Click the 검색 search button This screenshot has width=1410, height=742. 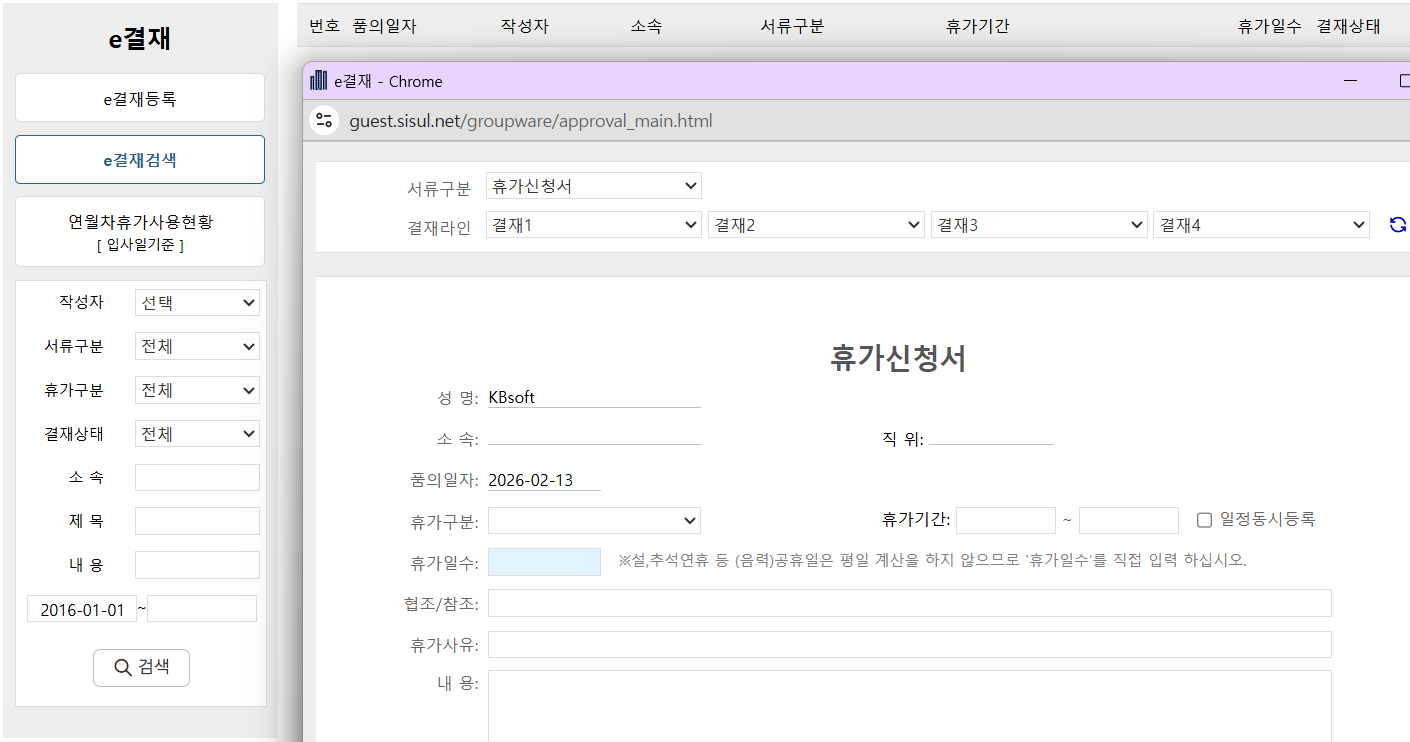[141, 668]
